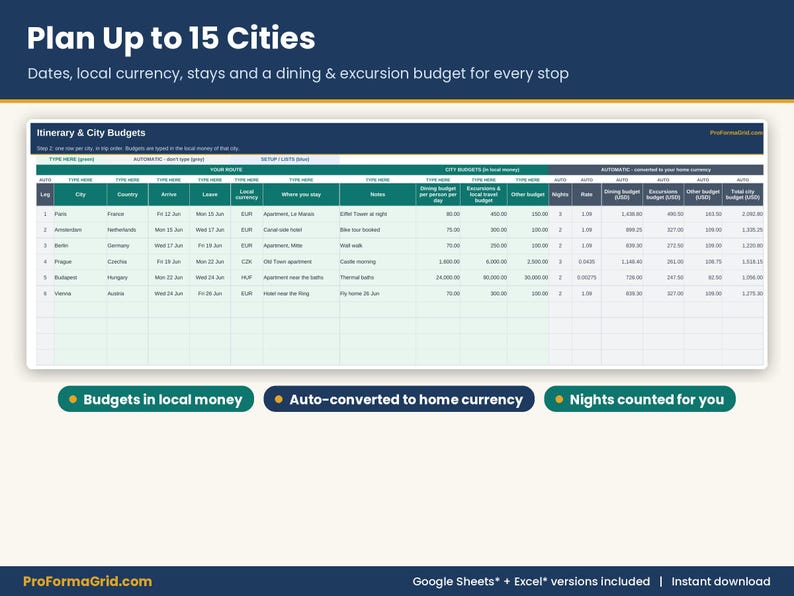Select the 'YOUR ROUTE' section header
794x596 pixels.
(226, 170)
